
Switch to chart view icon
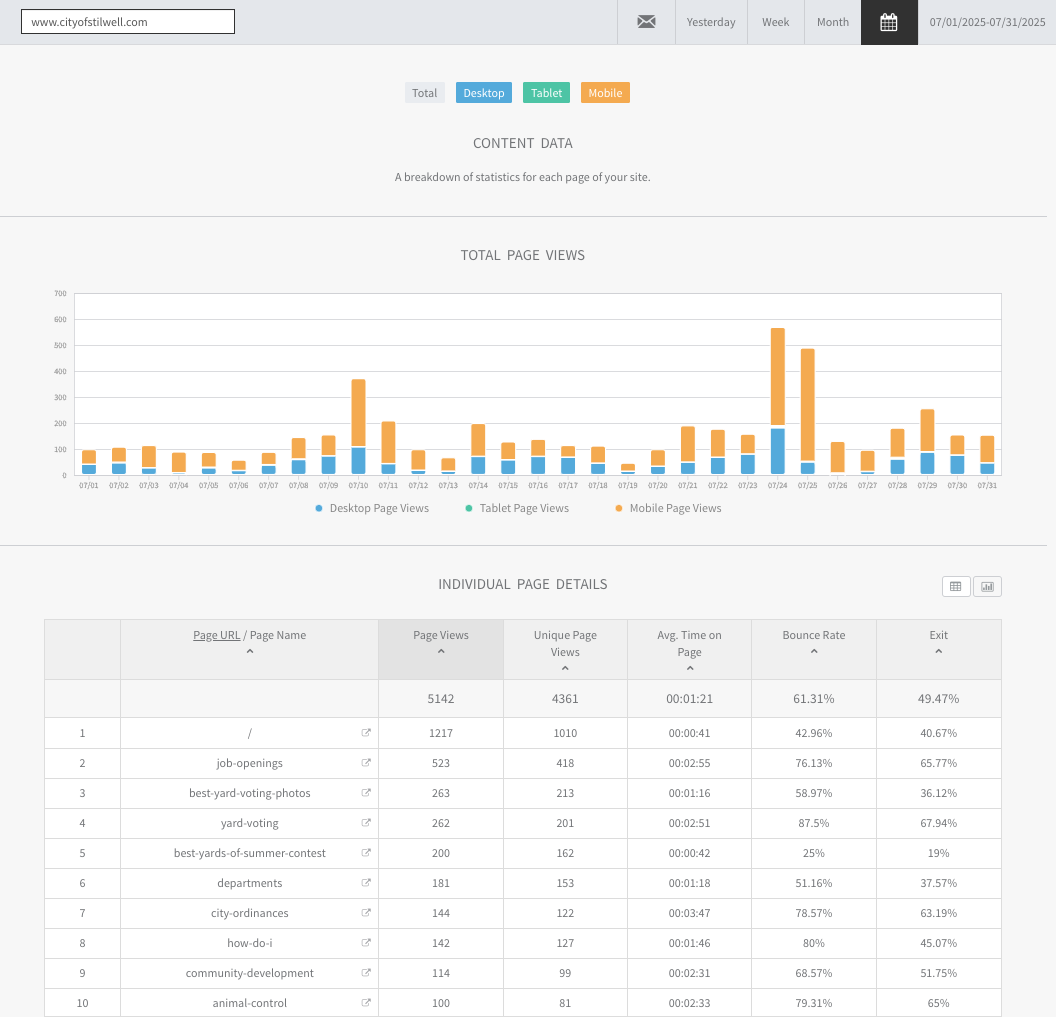987,586
